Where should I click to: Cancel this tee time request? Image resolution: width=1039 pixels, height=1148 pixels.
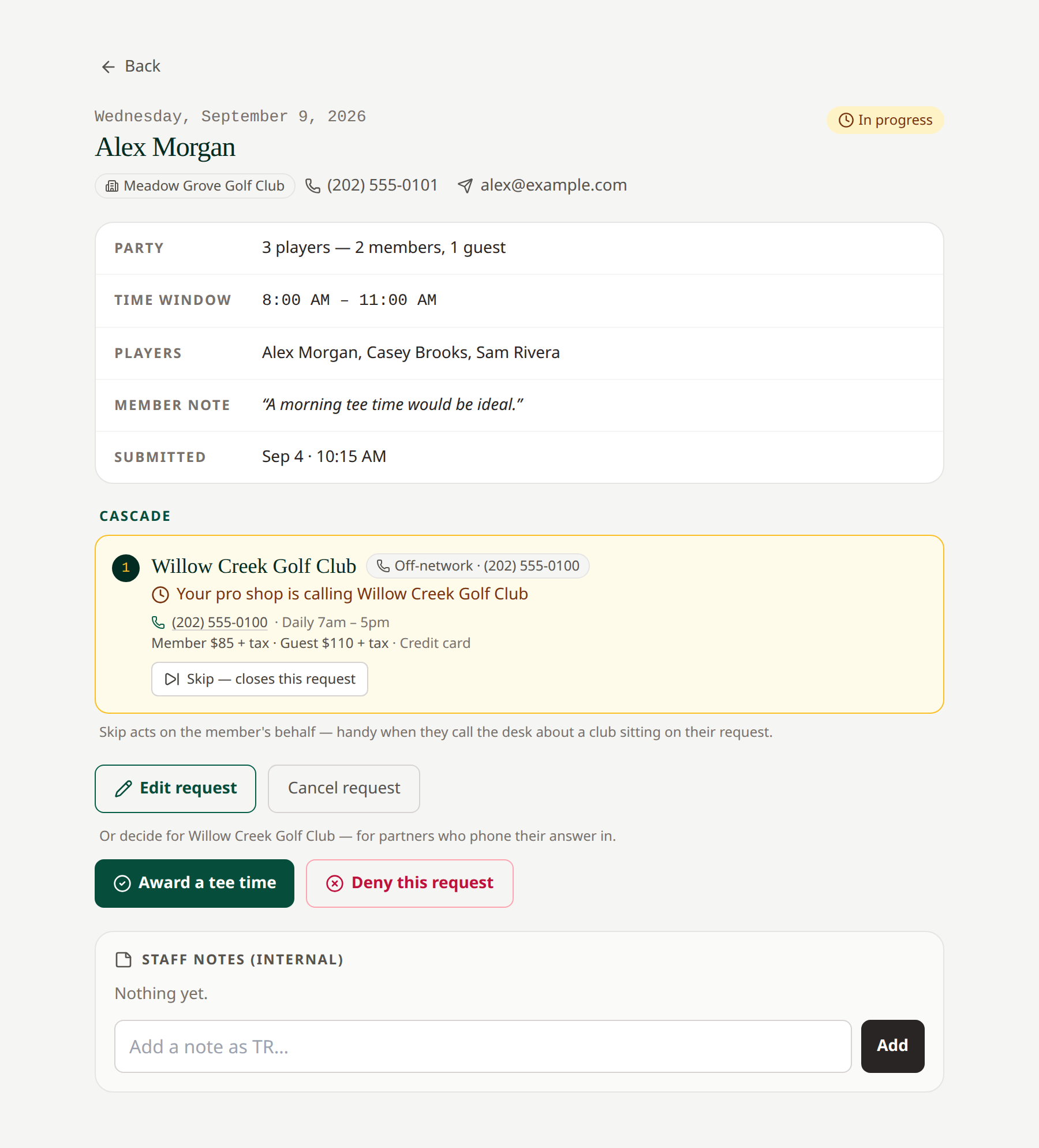tap(344, 789)
